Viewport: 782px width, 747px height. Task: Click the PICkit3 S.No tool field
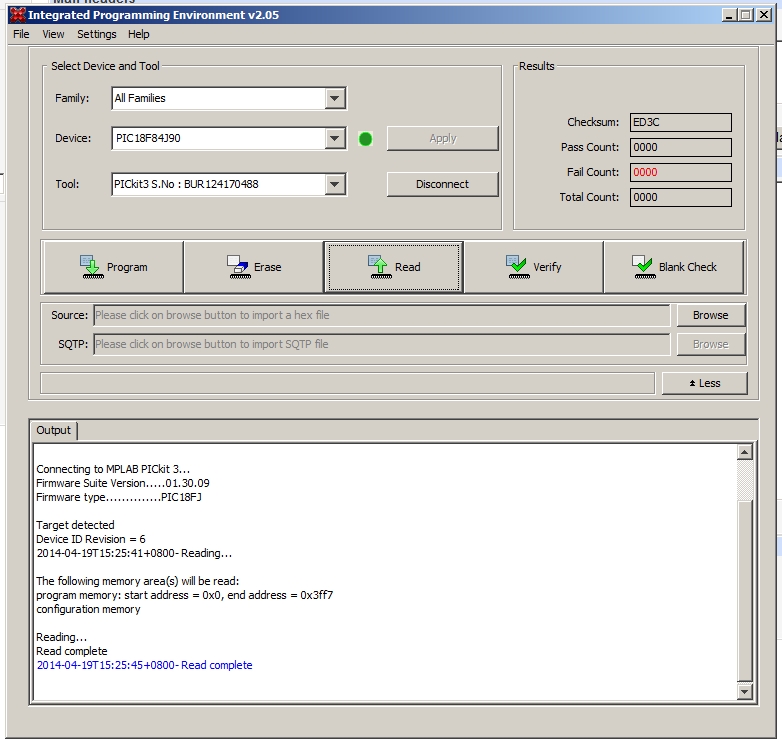(x=229, y=184)
